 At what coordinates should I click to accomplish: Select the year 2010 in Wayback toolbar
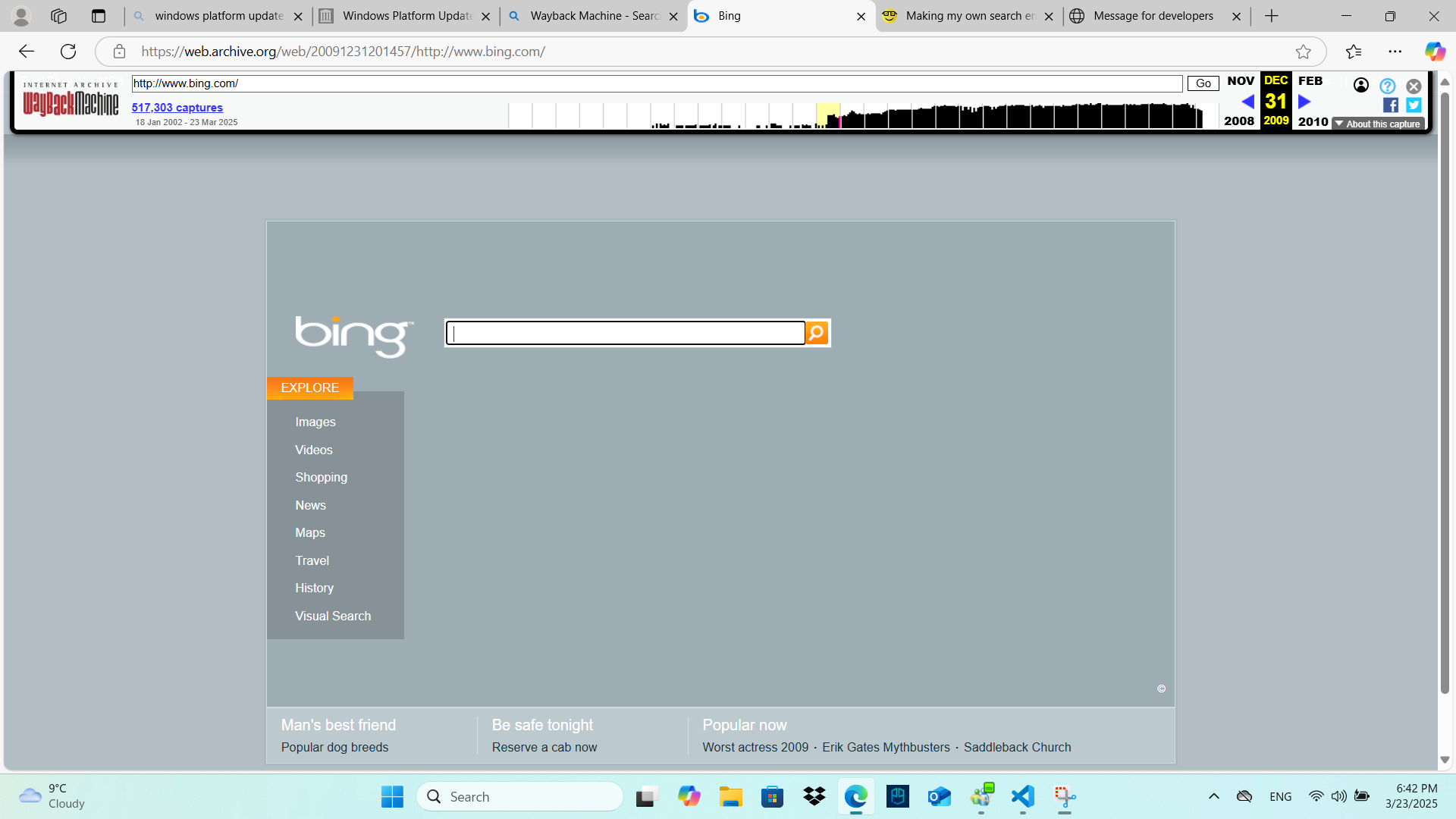click(x=1313, y=121)
